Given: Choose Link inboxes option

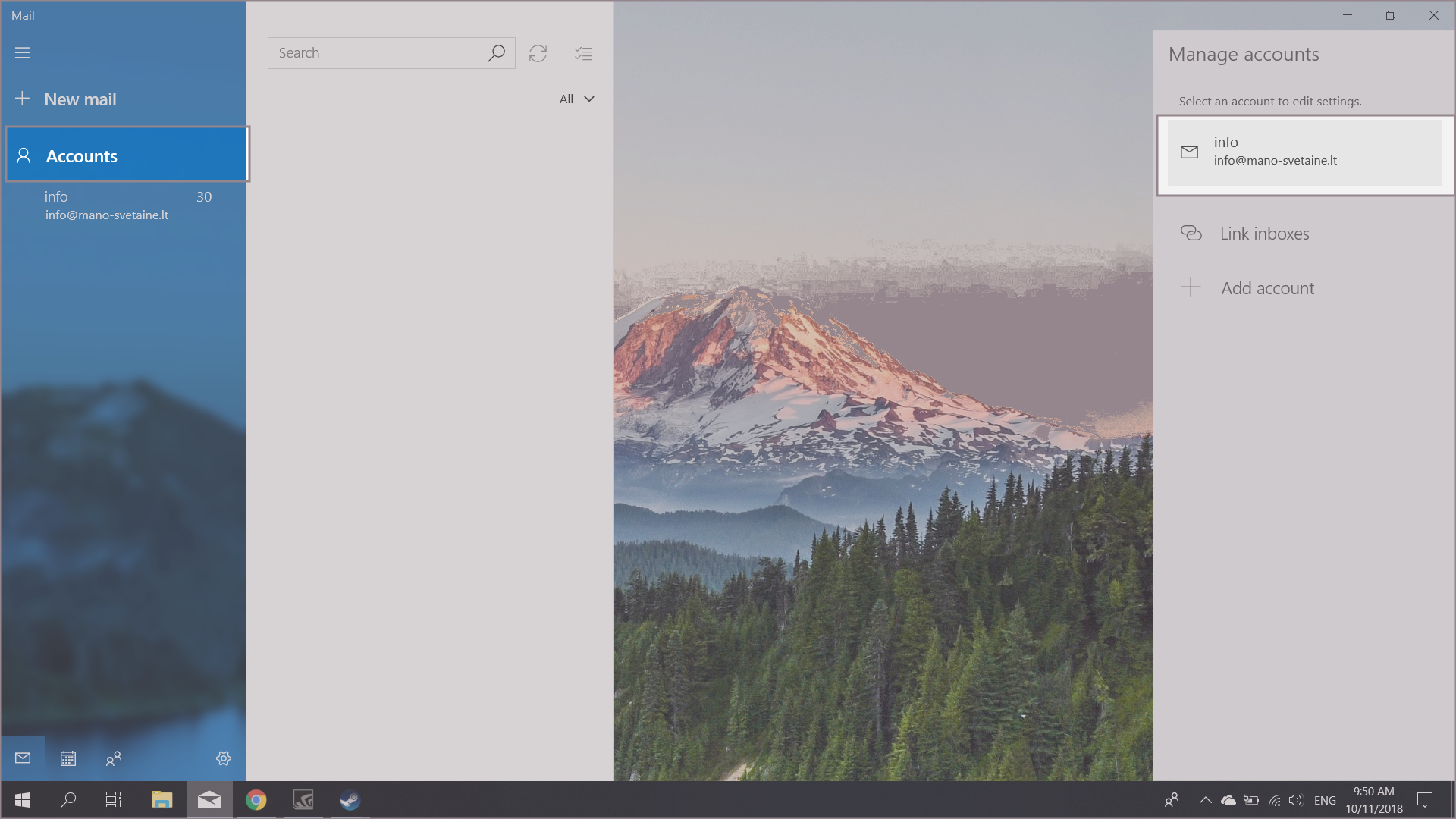Looking at the screenshot, I should pyautogui.click(x=1263, y=234).
